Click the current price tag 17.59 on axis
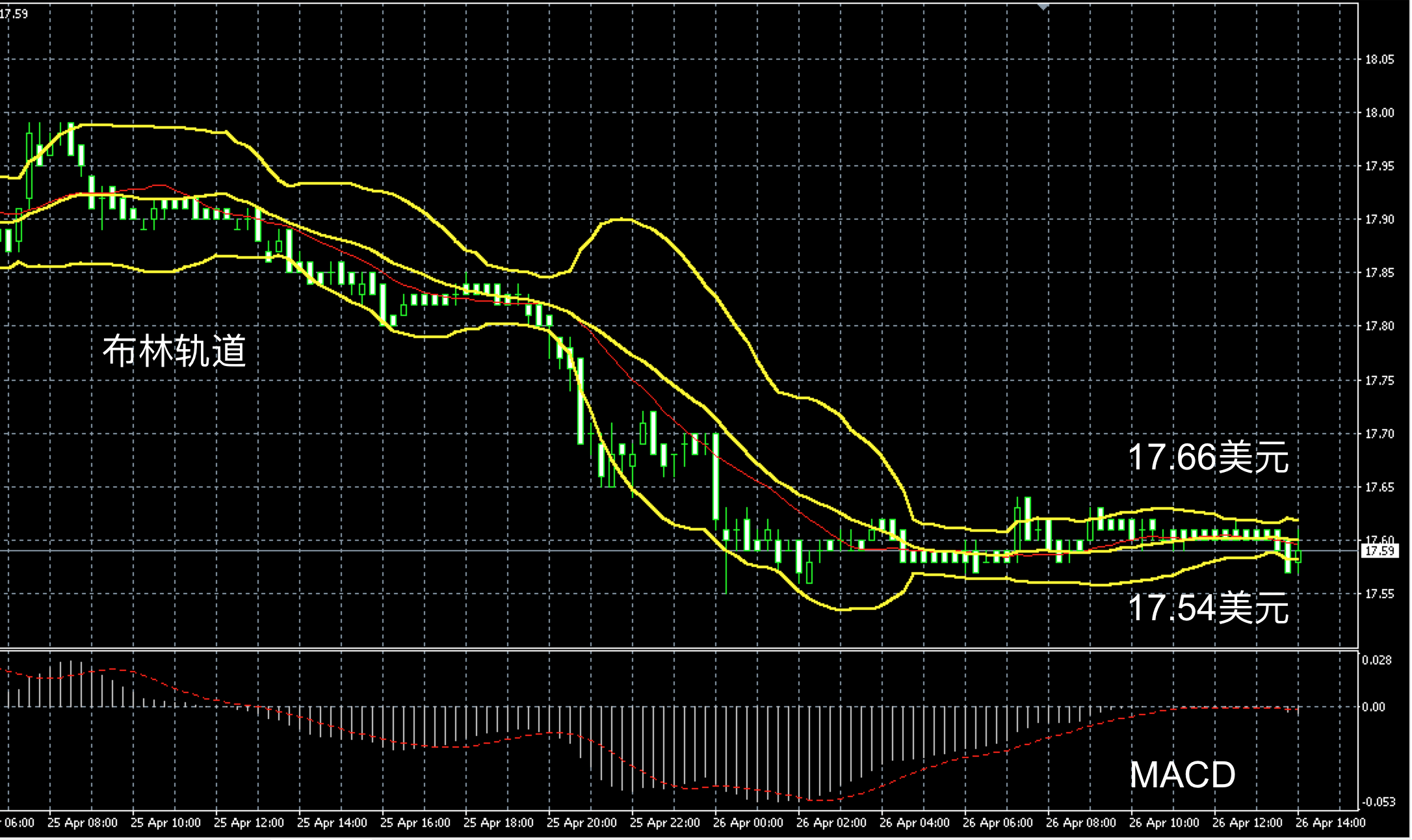This screenshot has width=1412, height=840. [x=1379, y=551]
